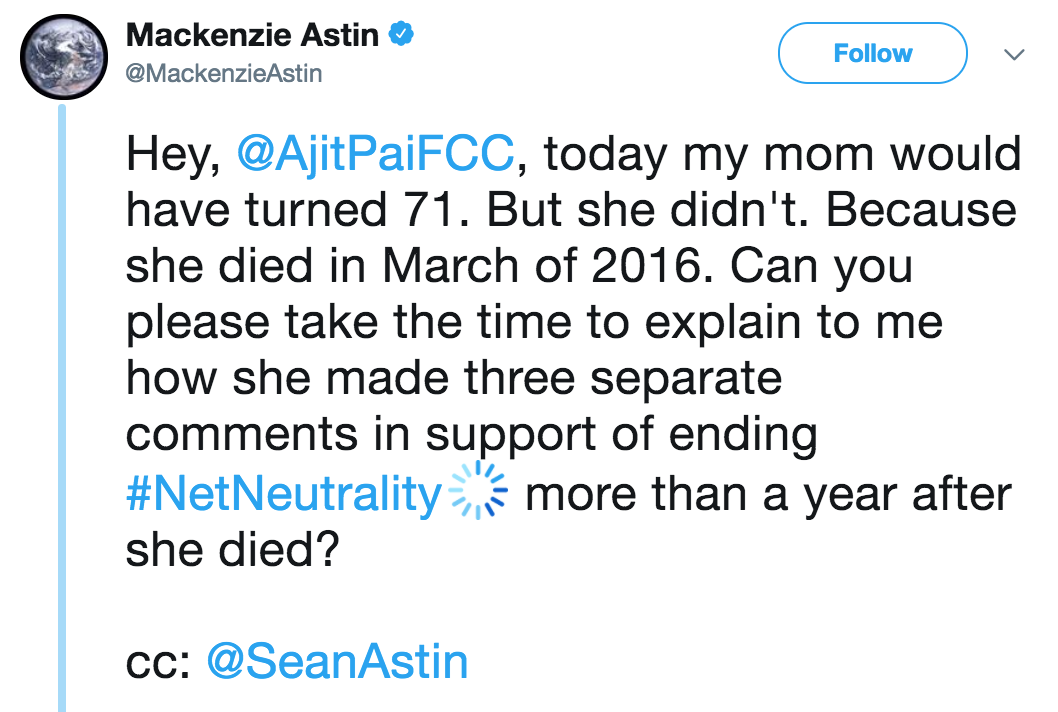Click the "comments in support of ending" line
The image size is (1058, 712).
(x=471, y=438)
